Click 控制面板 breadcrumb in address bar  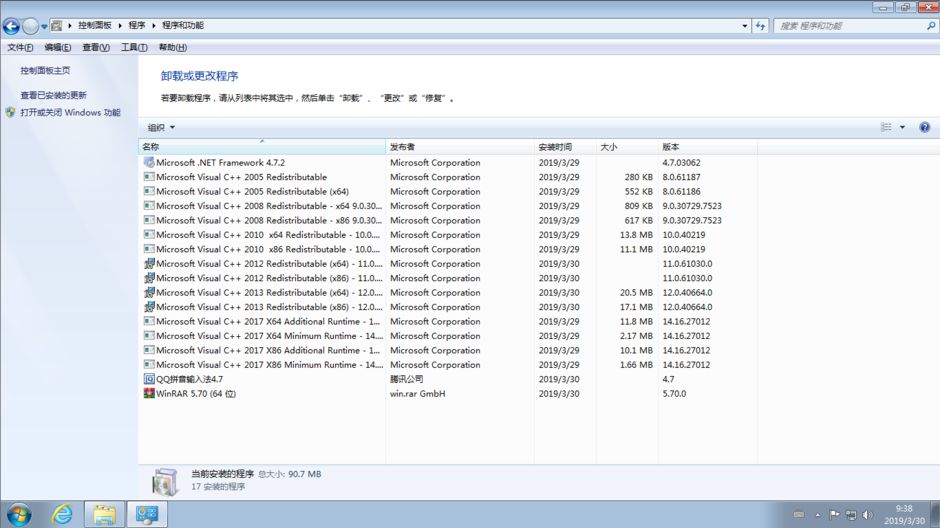pos(95,25)
